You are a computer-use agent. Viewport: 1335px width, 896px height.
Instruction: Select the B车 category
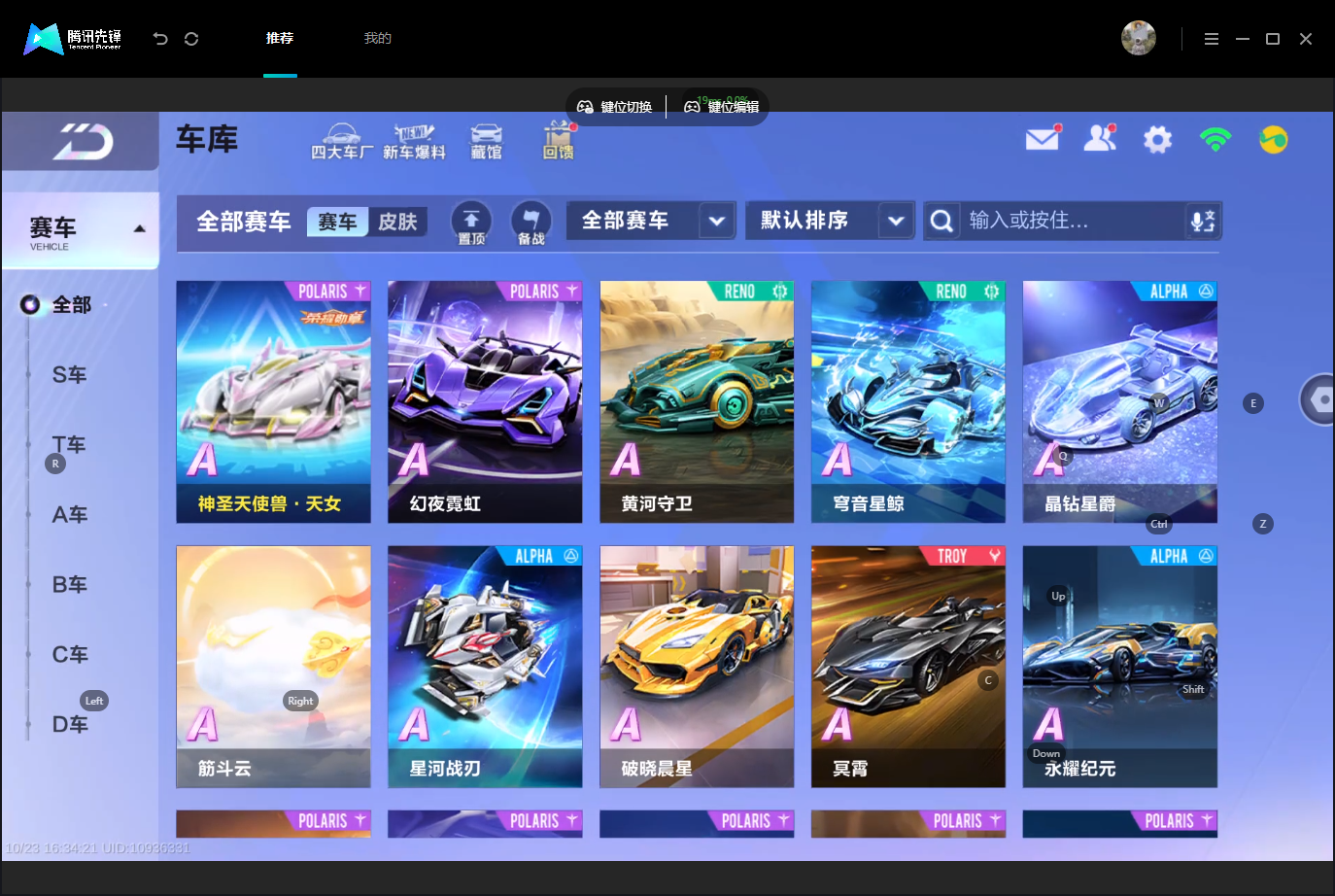(69, 585)
